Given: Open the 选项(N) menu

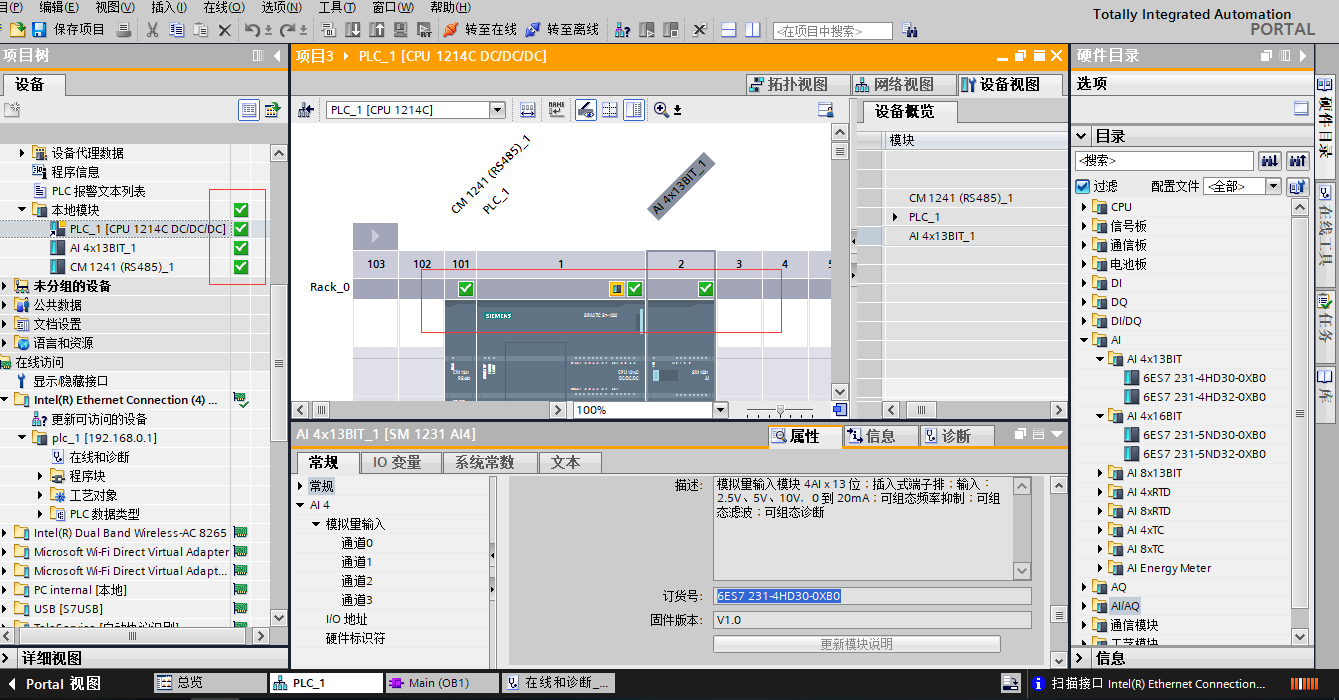Looking at the screenshot, I should point(281,7).
